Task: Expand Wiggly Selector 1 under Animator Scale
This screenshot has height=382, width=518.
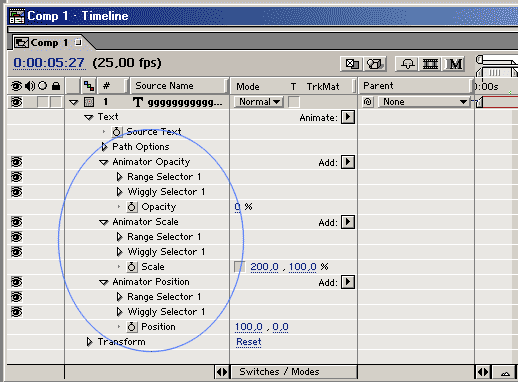Action: click(x=119, y=252)
